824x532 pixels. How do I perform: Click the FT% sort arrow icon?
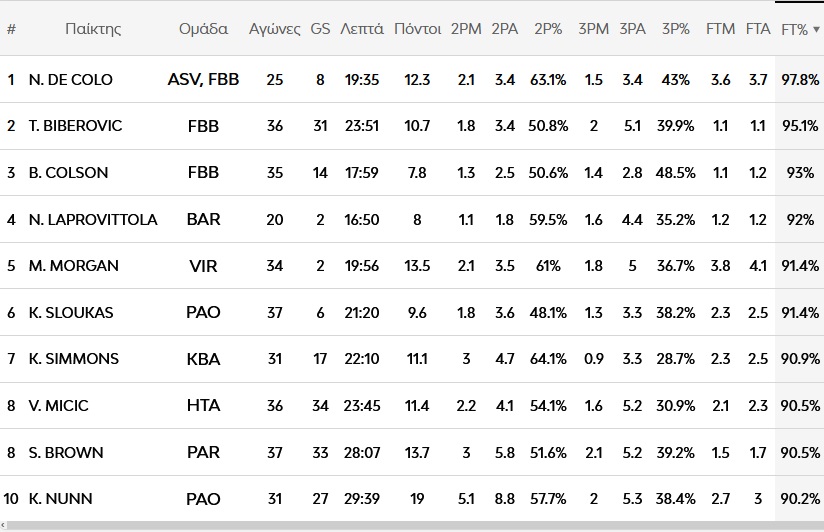click(816, 30)
